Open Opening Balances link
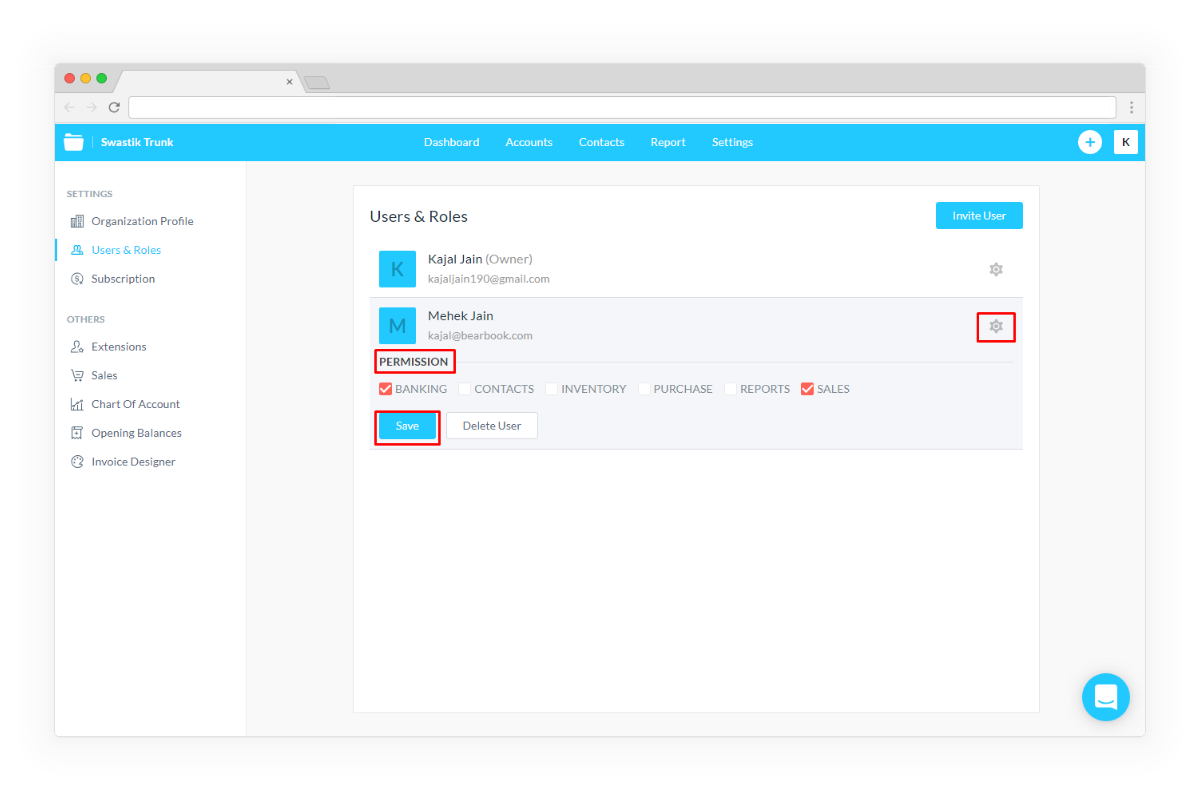The image size is (1200, 800). click(136, 433)
